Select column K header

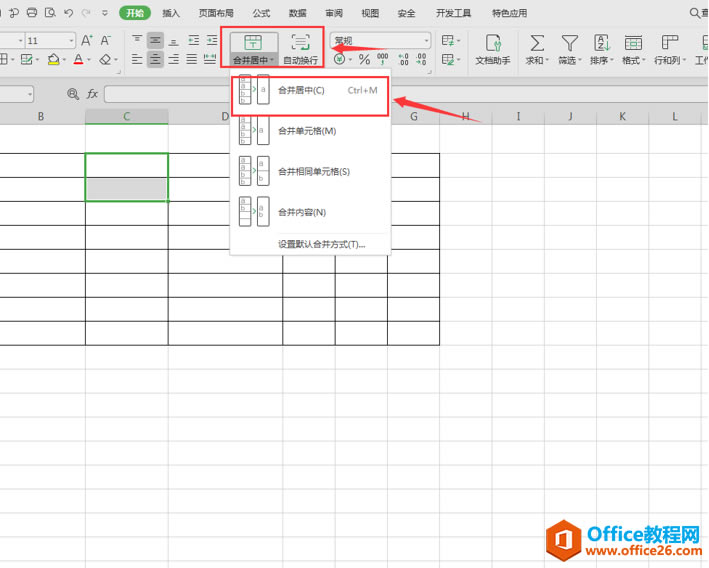(x=622, y=116)
